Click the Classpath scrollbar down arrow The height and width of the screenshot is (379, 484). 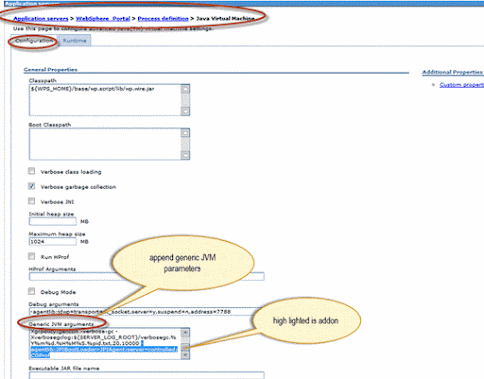click(185, 111)
